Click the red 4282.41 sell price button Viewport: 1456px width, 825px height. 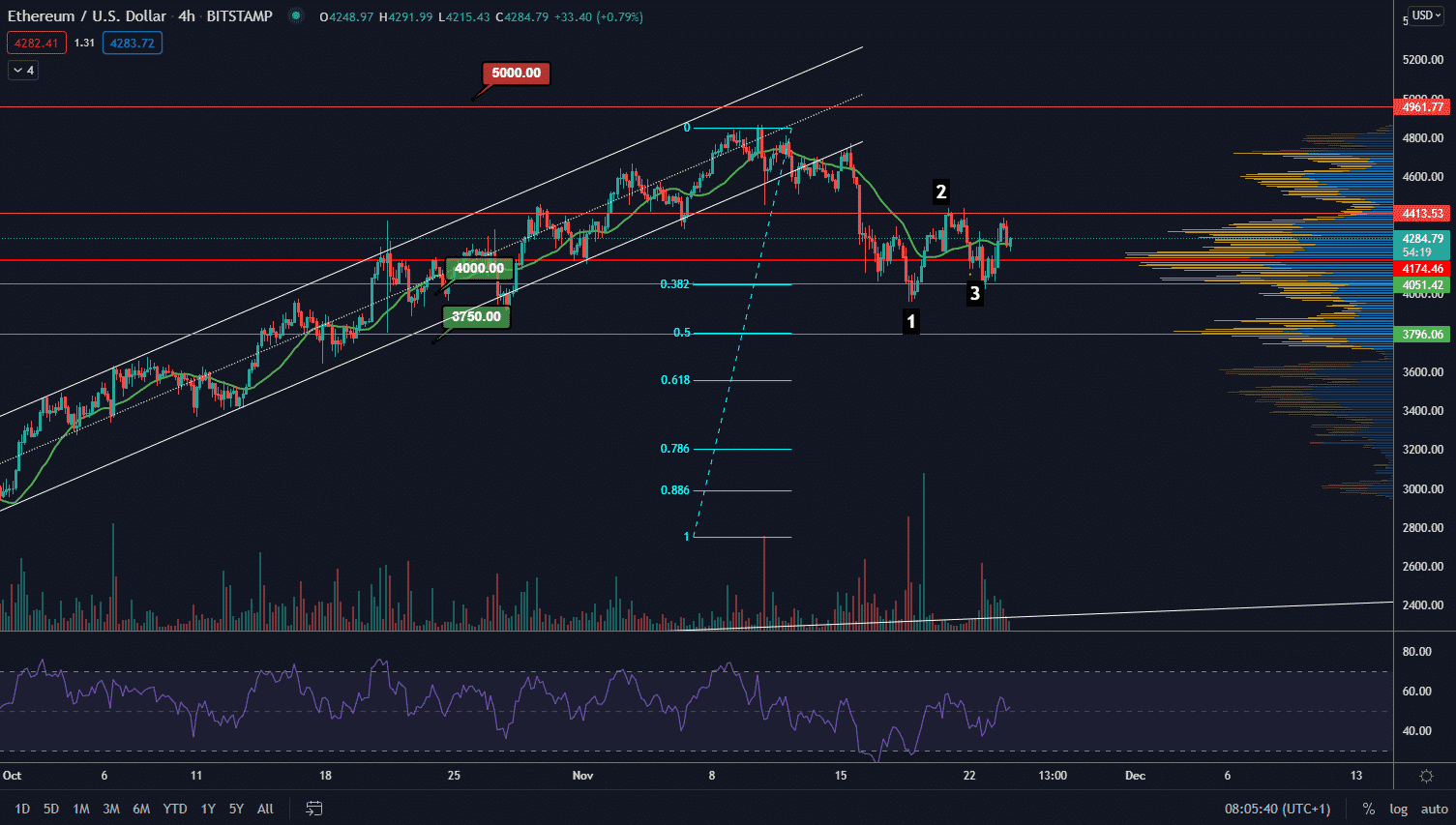point(37,43)
